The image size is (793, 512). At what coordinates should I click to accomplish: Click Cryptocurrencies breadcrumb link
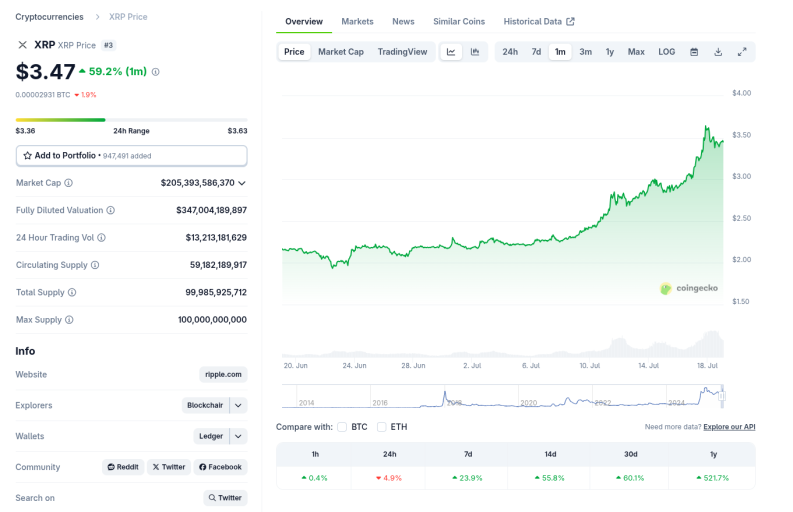point(49,17)
